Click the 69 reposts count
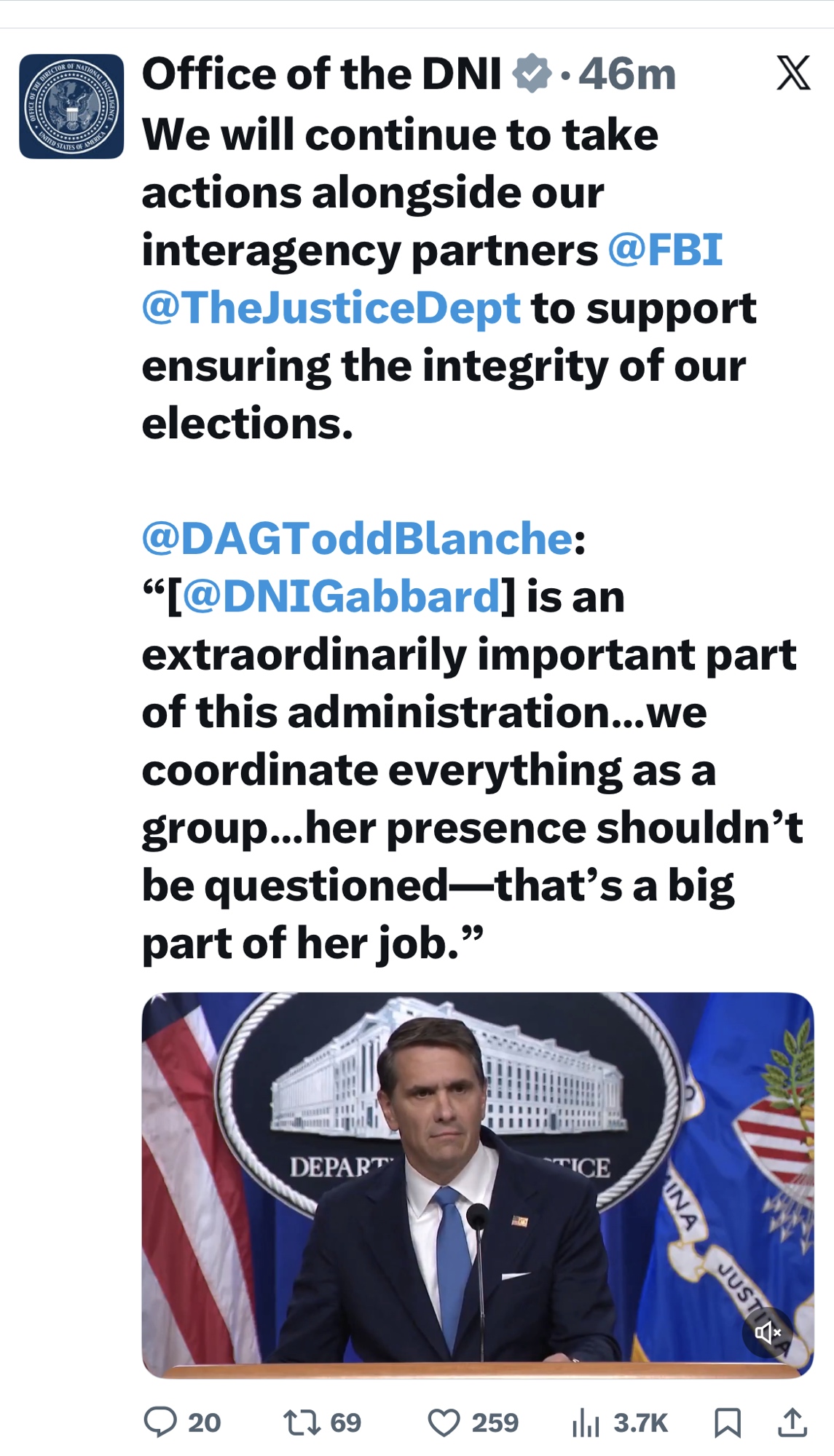The width and height of the screenshot is (834, 1456). (x=345, y=1422)
